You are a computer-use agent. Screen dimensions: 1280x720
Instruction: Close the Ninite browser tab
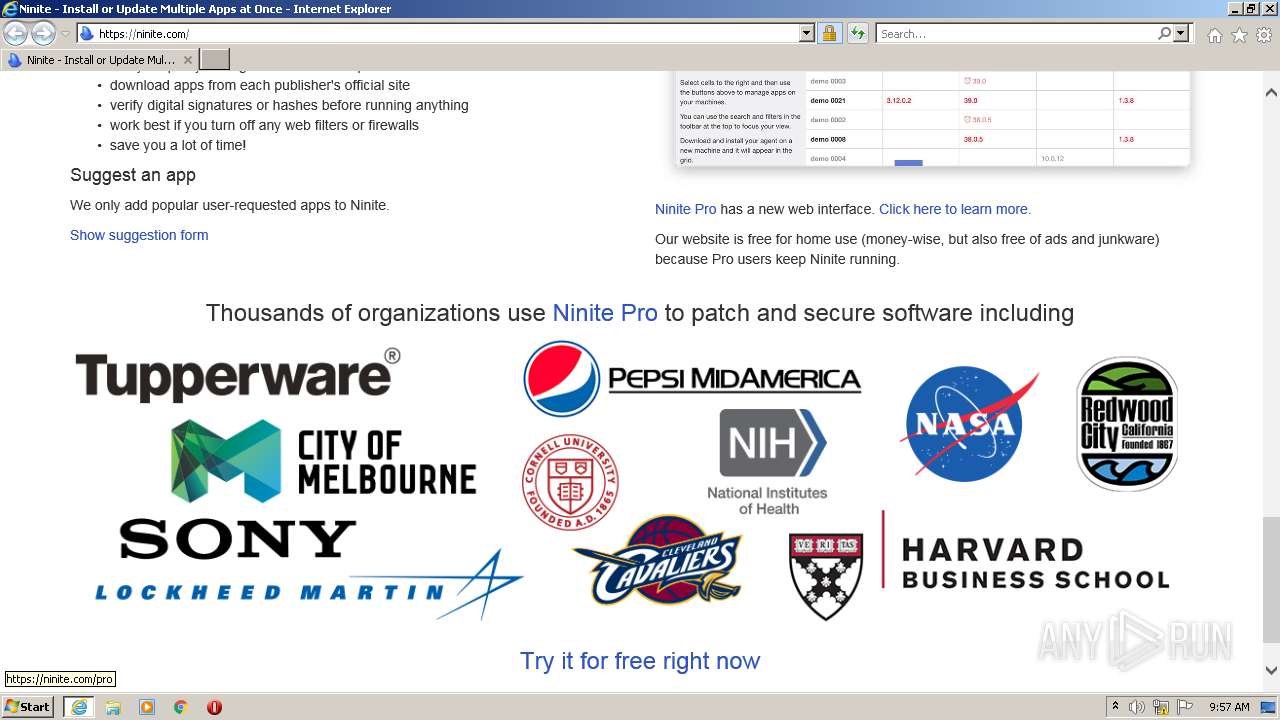pyautogui.click(x=187, y=60)
